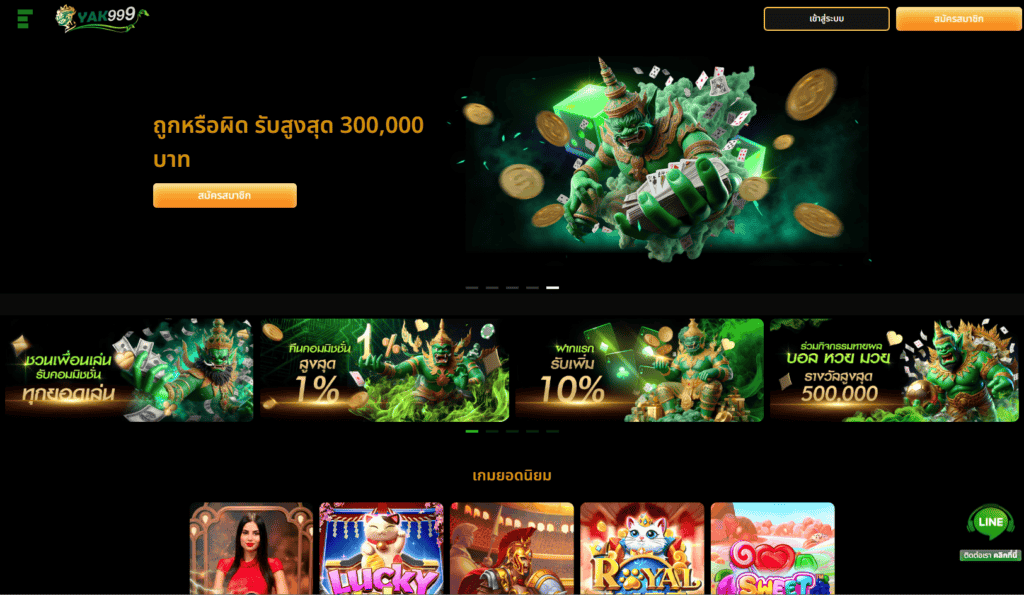Open the 1% commission rebate promo banner

point(385,370)
